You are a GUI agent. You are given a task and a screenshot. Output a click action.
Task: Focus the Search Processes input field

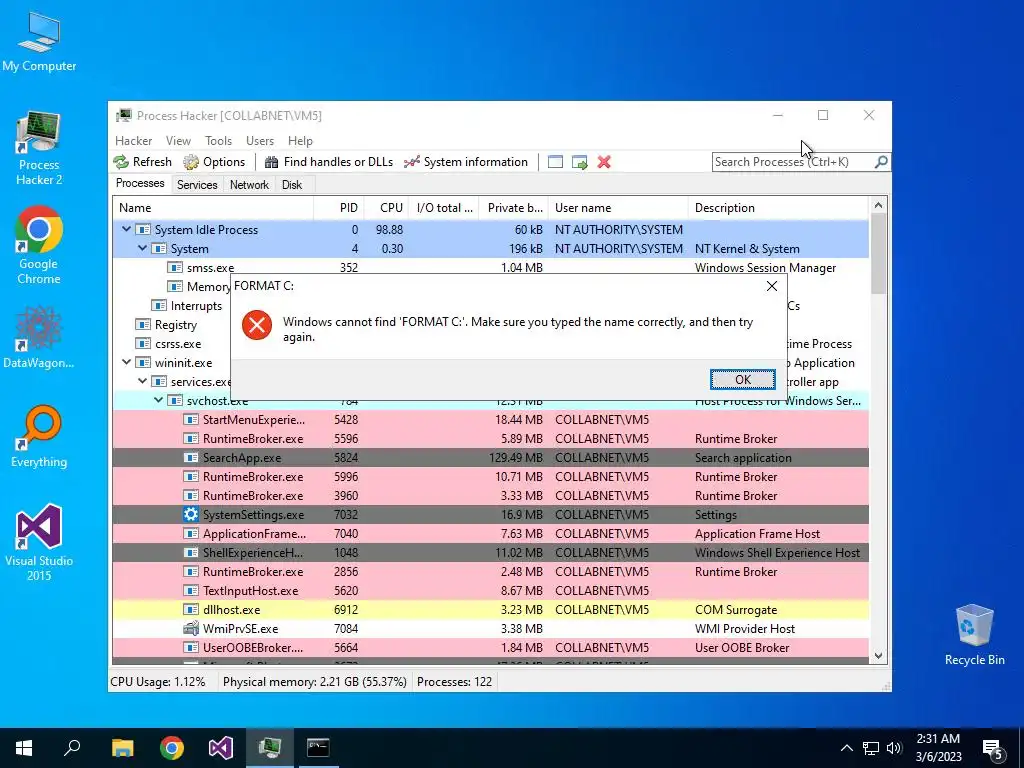click(793, 162)
